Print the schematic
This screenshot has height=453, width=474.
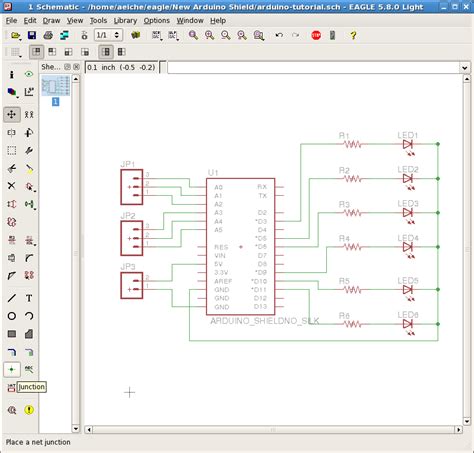click(x=48, y=35)
